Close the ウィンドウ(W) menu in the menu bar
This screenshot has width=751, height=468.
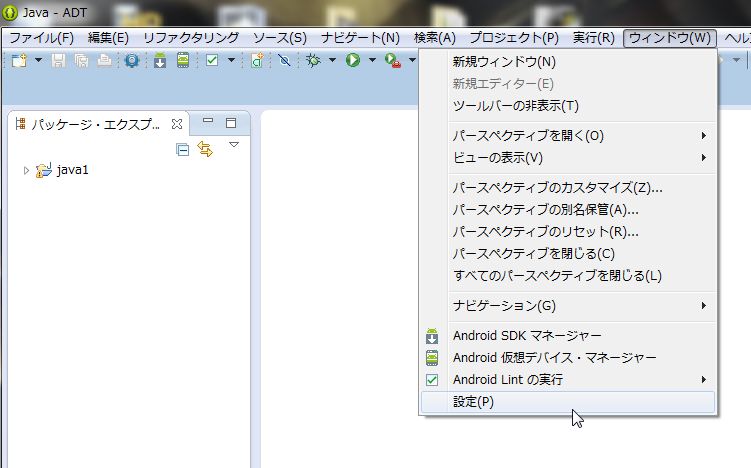point(670,38)
